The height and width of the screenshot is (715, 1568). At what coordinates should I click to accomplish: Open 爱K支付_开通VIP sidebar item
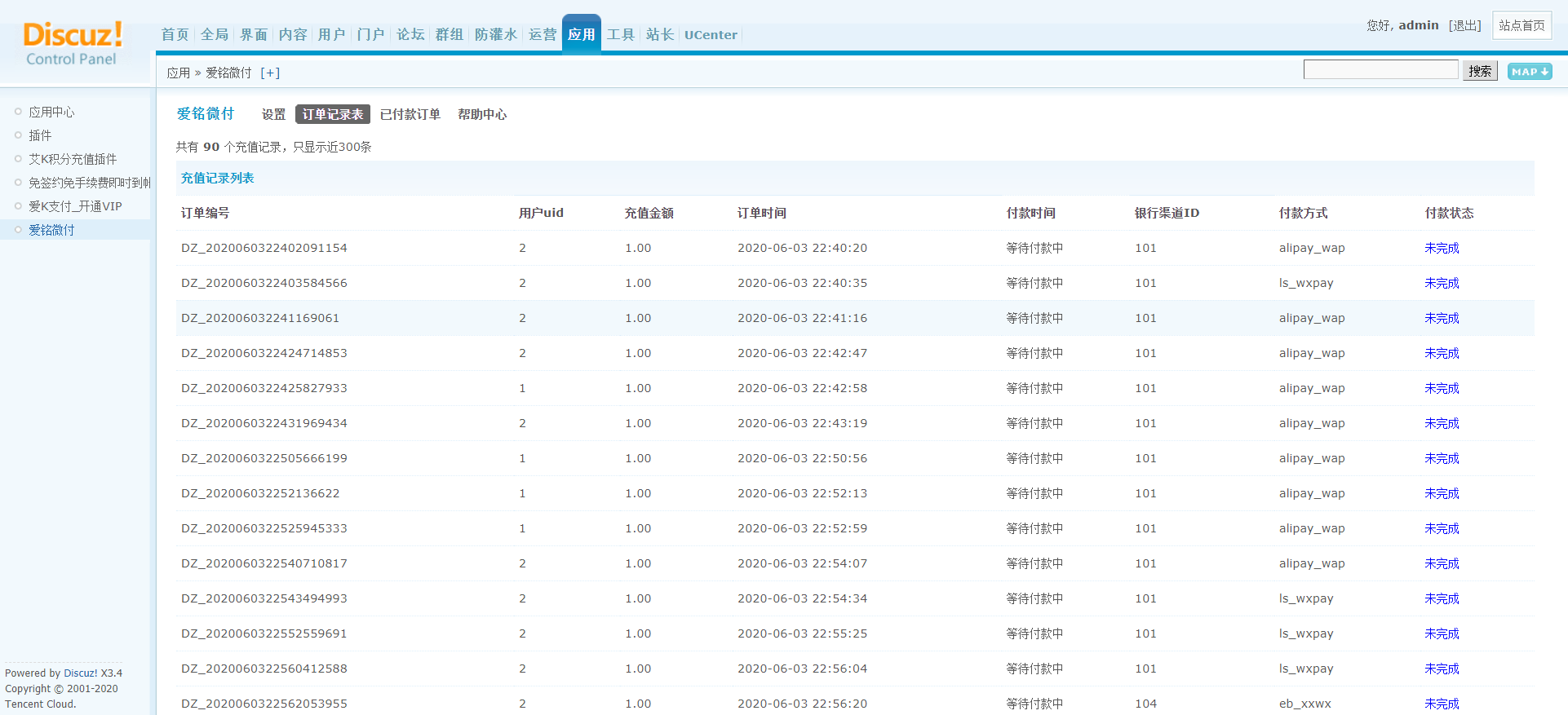click(75, 206)
